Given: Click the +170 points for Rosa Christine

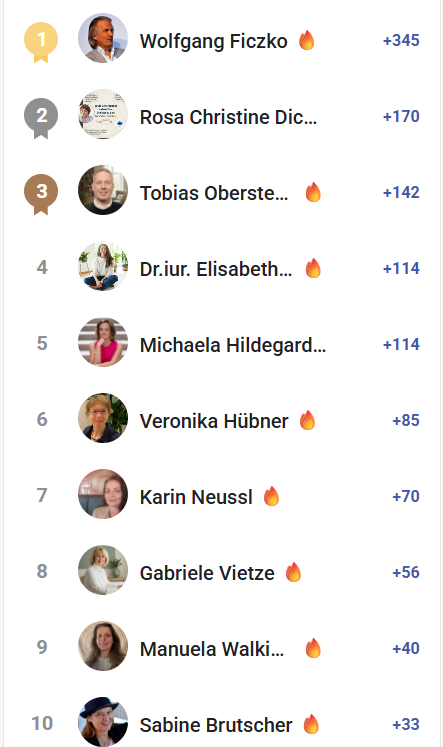Looking at the screenshot, I should 401,116.
